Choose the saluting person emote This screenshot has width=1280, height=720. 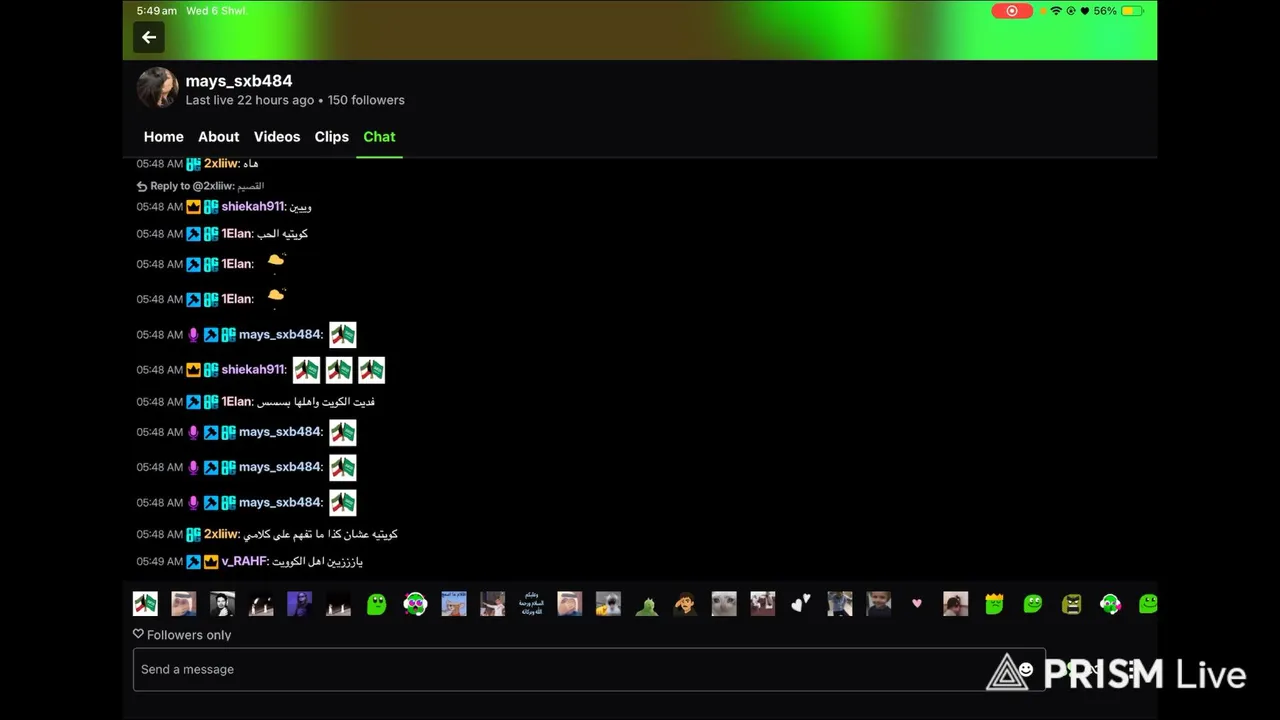[x=685, y=604]
